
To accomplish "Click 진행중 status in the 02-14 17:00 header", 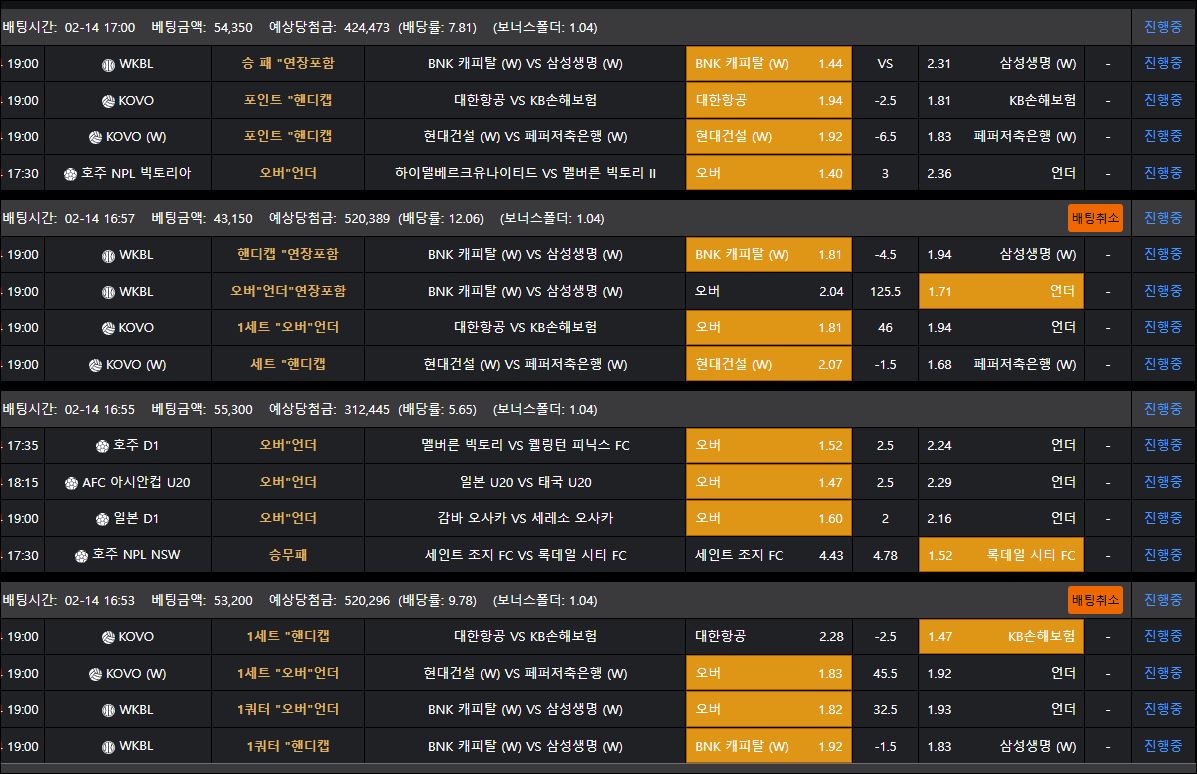I will click(1162, 27).
